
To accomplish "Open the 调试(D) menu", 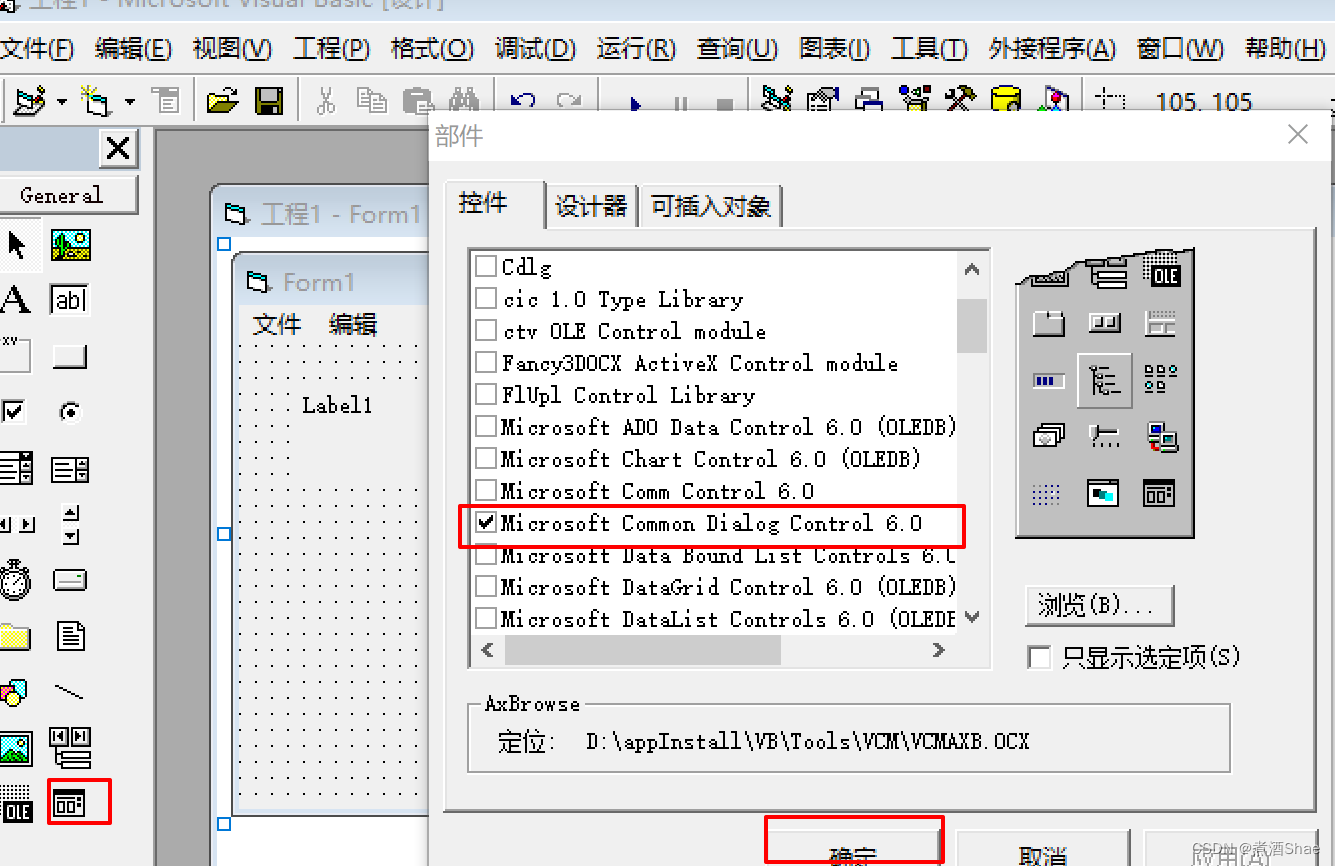I will 535,49.
